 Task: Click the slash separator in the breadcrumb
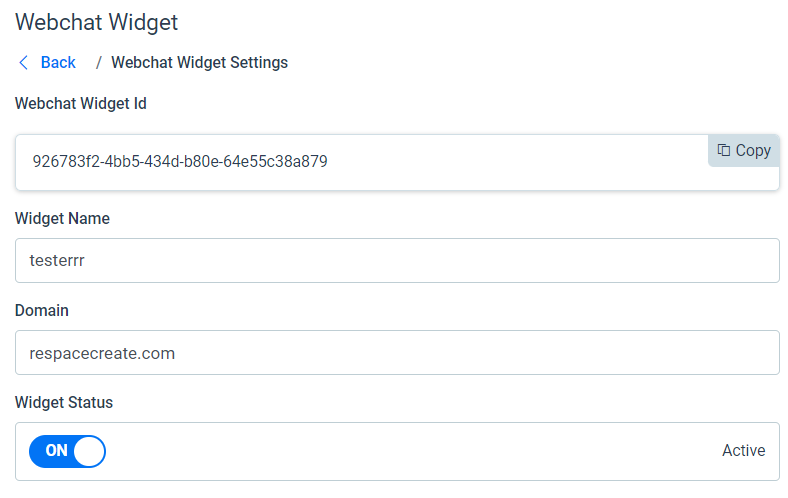click(x=98, y=63)
